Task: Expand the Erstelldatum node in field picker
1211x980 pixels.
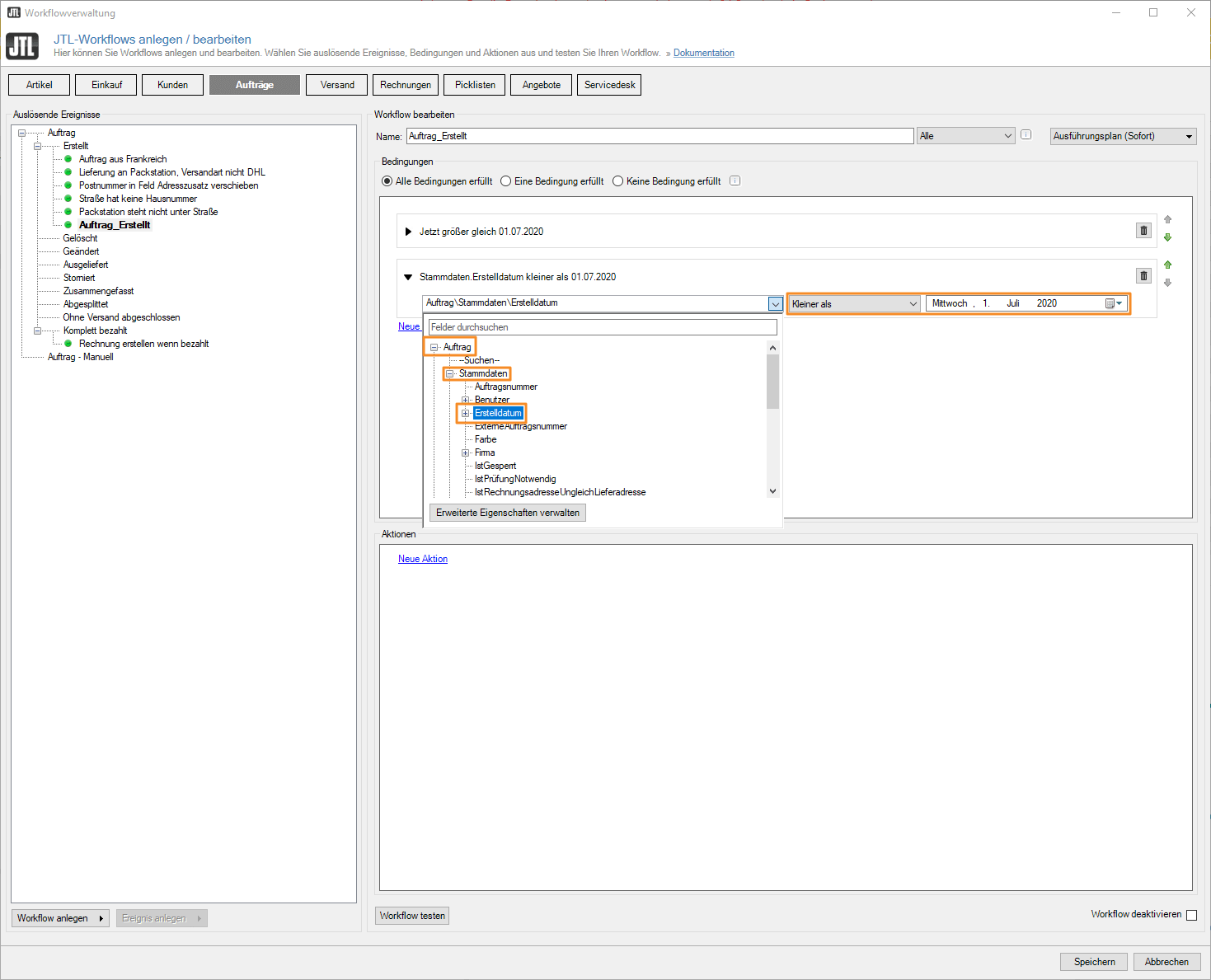Action: [466, 413]
